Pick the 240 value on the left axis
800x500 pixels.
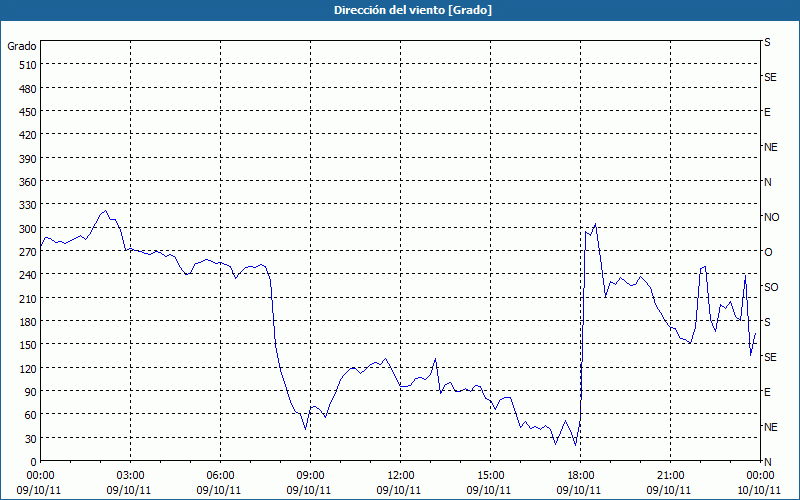[x=28, y=276]
